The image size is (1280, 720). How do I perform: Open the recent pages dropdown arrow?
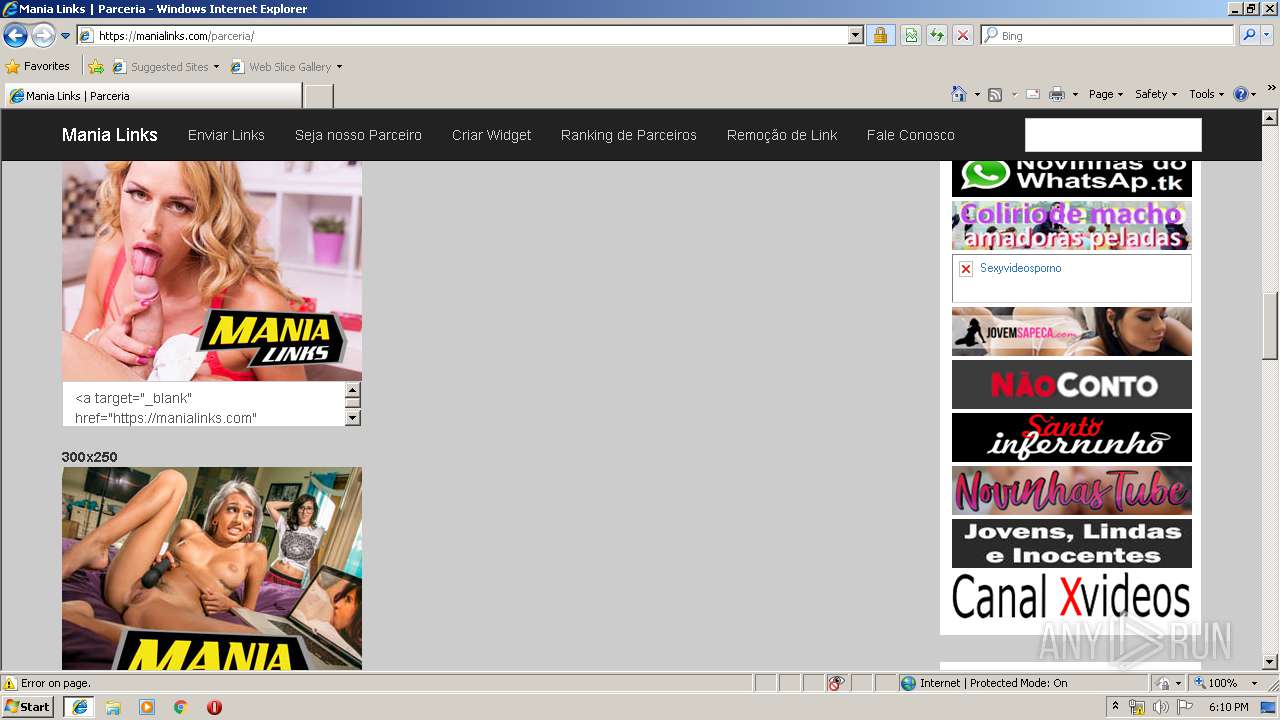pos(66,36)
